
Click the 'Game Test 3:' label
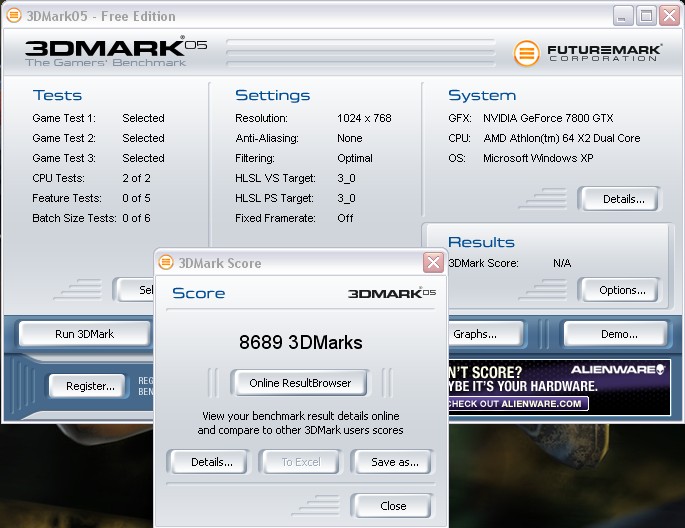click(x=64, y=158)
